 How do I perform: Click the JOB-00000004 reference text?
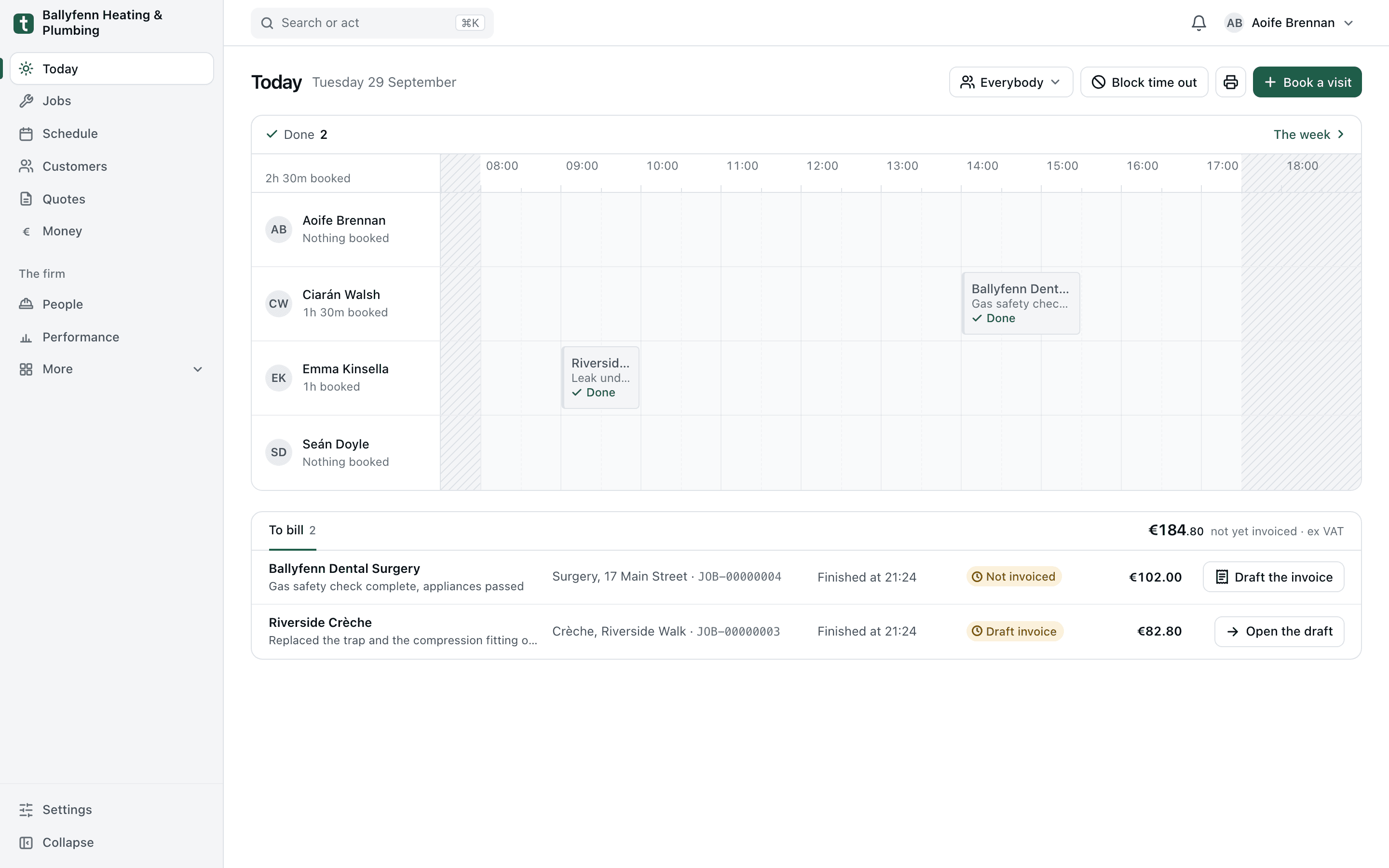coord(739,576)
